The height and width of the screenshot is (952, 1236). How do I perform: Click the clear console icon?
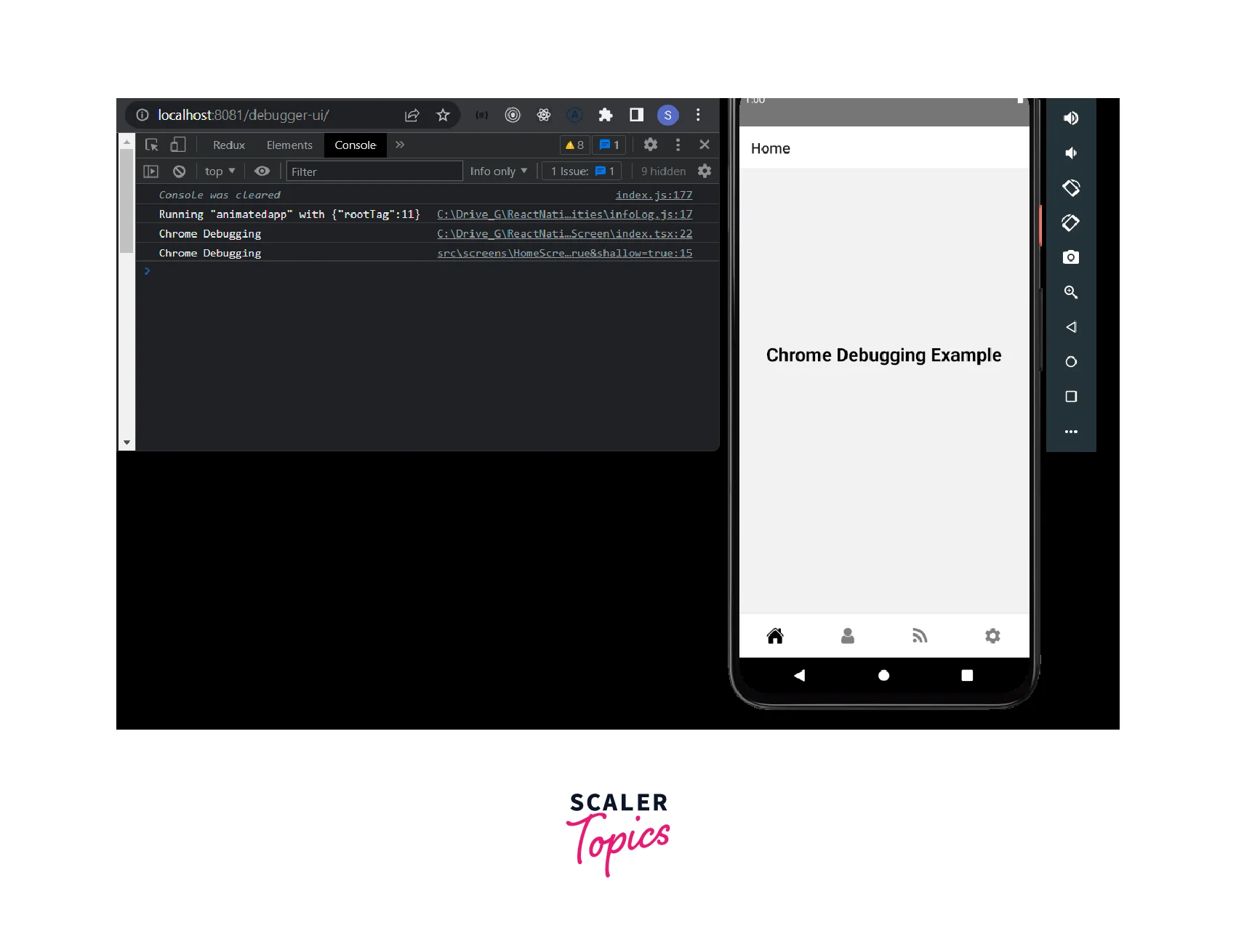click(179, 172)
